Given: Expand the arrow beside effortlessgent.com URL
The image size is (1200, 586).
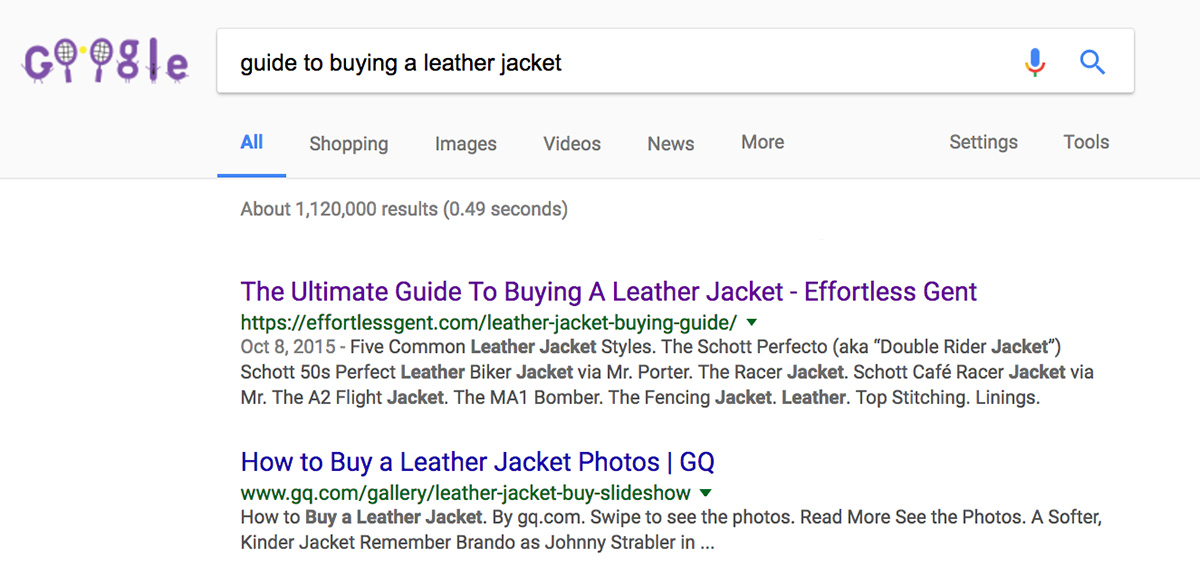Looking at the screenshot, I should pyautogui.click(x=752, y=323).
